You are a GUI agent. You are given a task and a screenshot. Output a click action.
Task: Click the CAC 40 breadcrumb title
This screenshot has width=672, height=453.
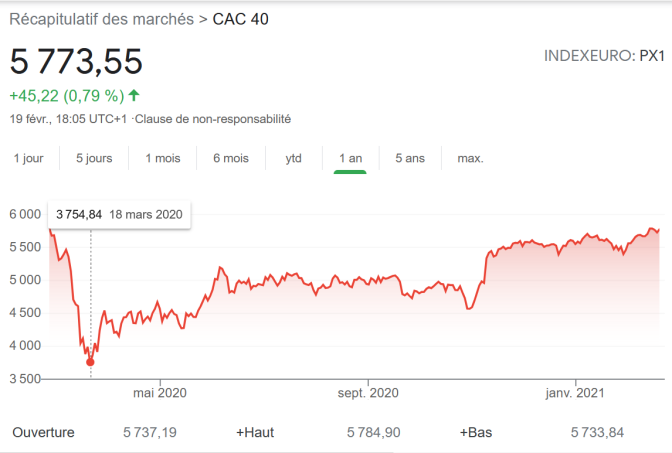(x=240, y=19)
